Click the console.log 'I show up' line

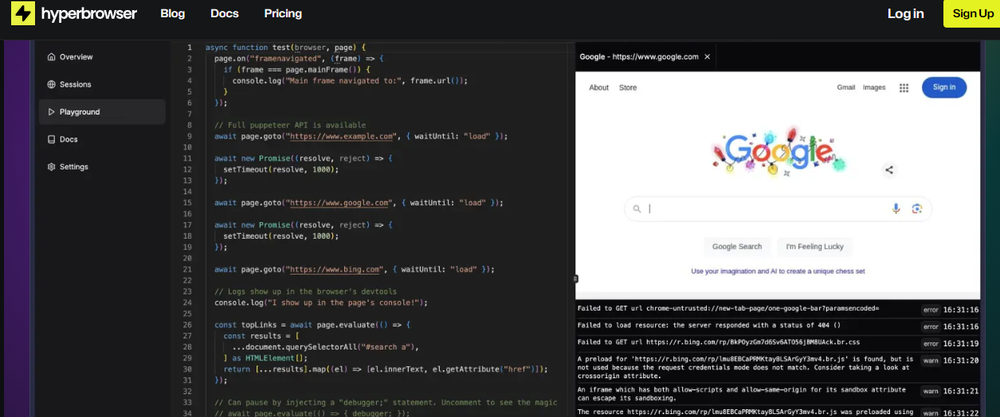coord(321,302)
